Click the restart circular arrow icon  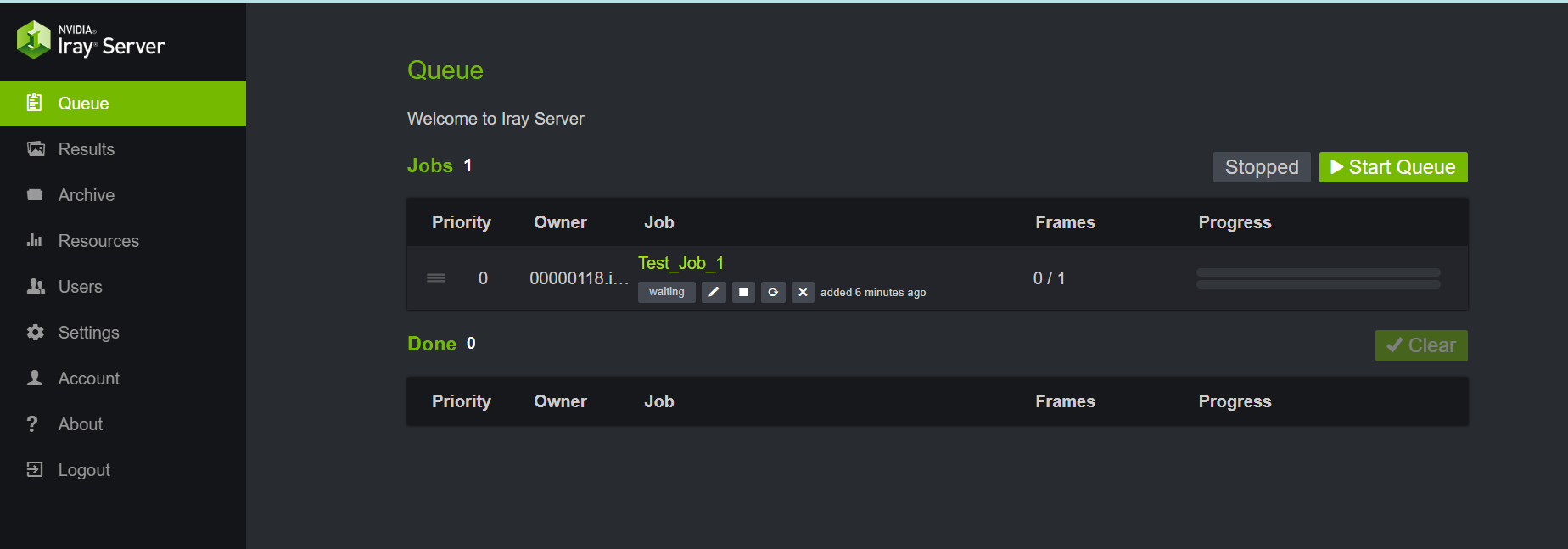(x=773, y=292)
